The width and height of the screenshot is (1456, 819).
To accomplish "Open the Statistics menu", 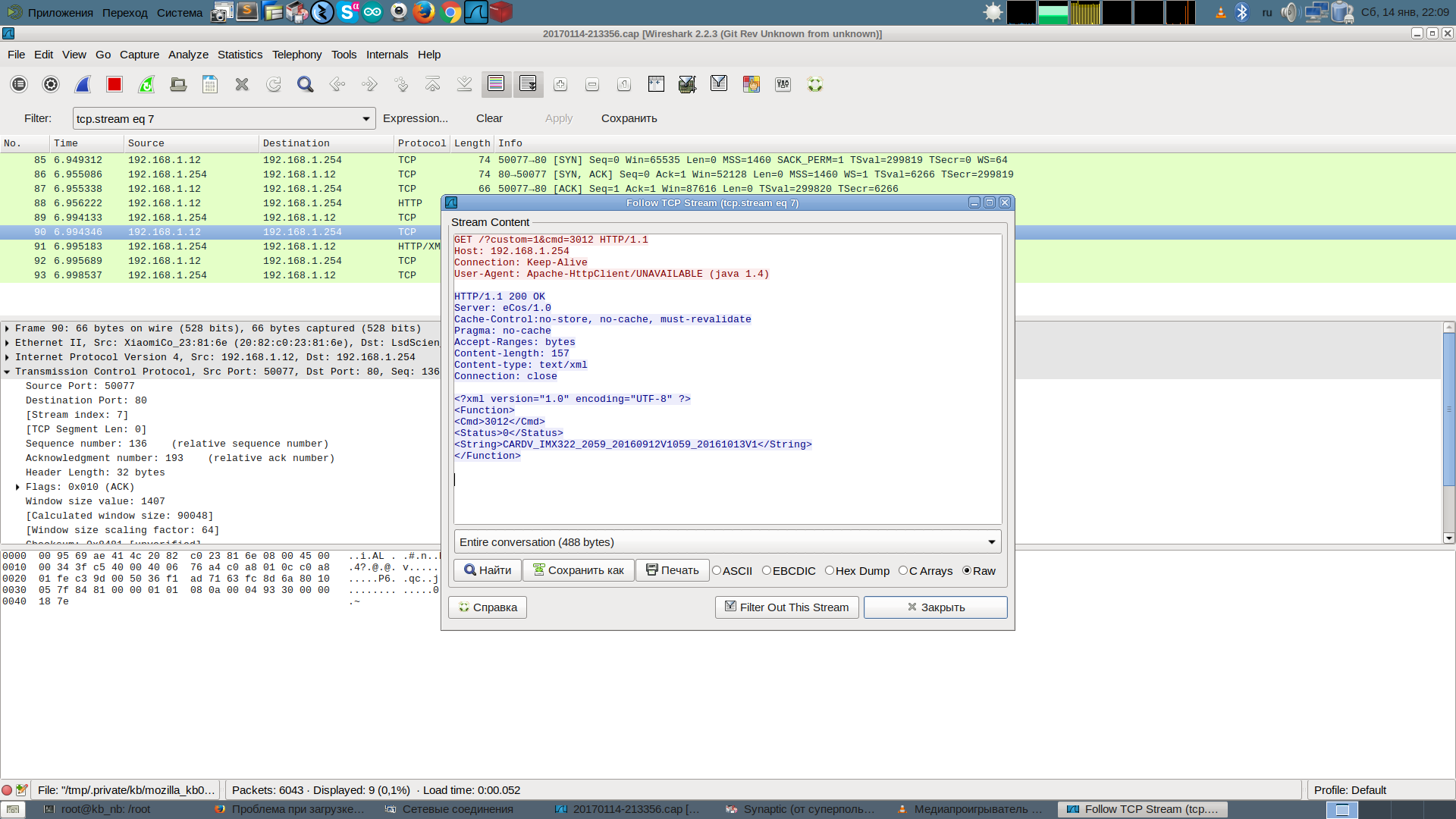I will [240, 55].
